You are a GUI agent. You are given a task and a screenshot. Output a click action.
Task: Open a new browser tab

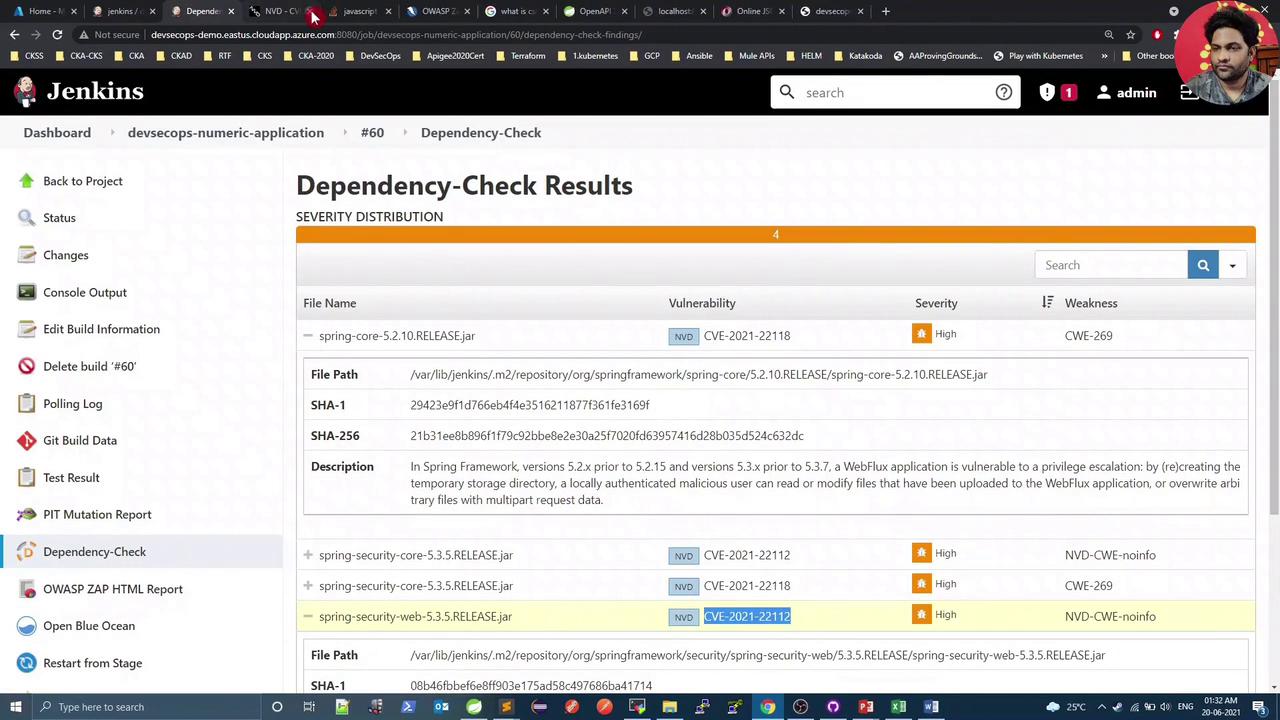(886, 11)
